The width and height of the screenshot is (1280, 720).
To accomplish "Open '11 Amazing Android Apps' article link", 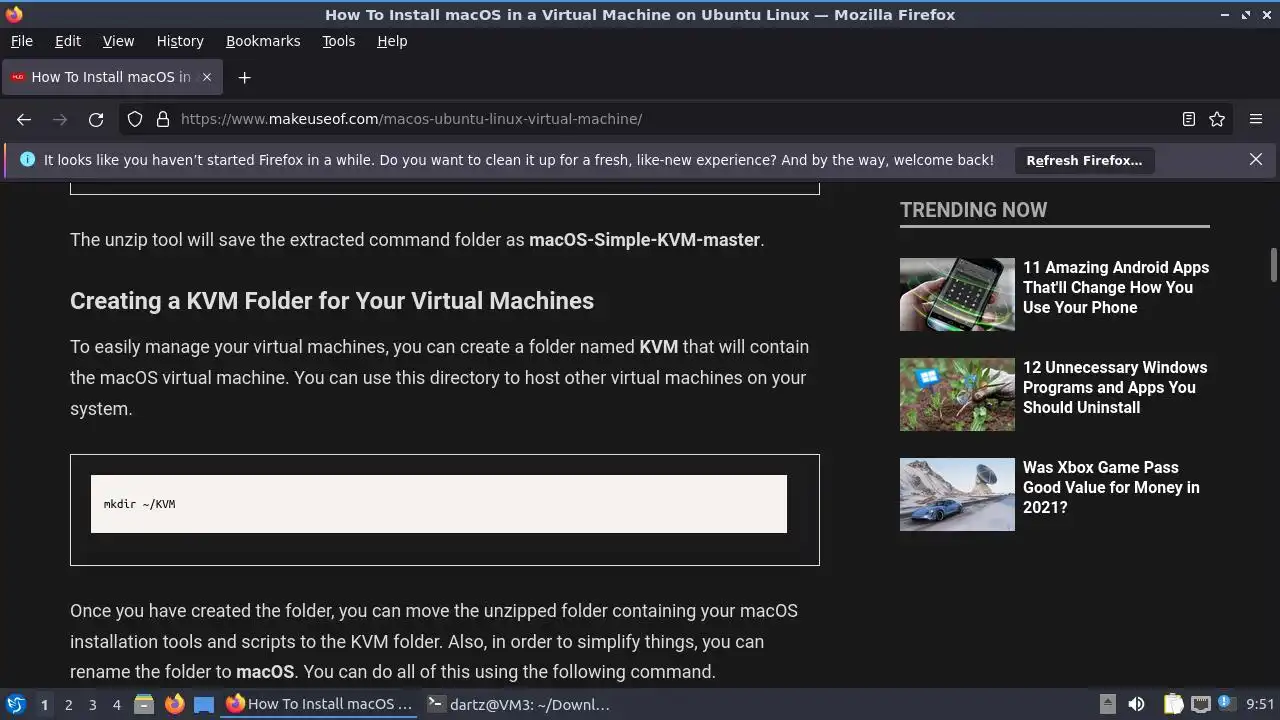I will pyautogui.click(x=1116, y=287).
